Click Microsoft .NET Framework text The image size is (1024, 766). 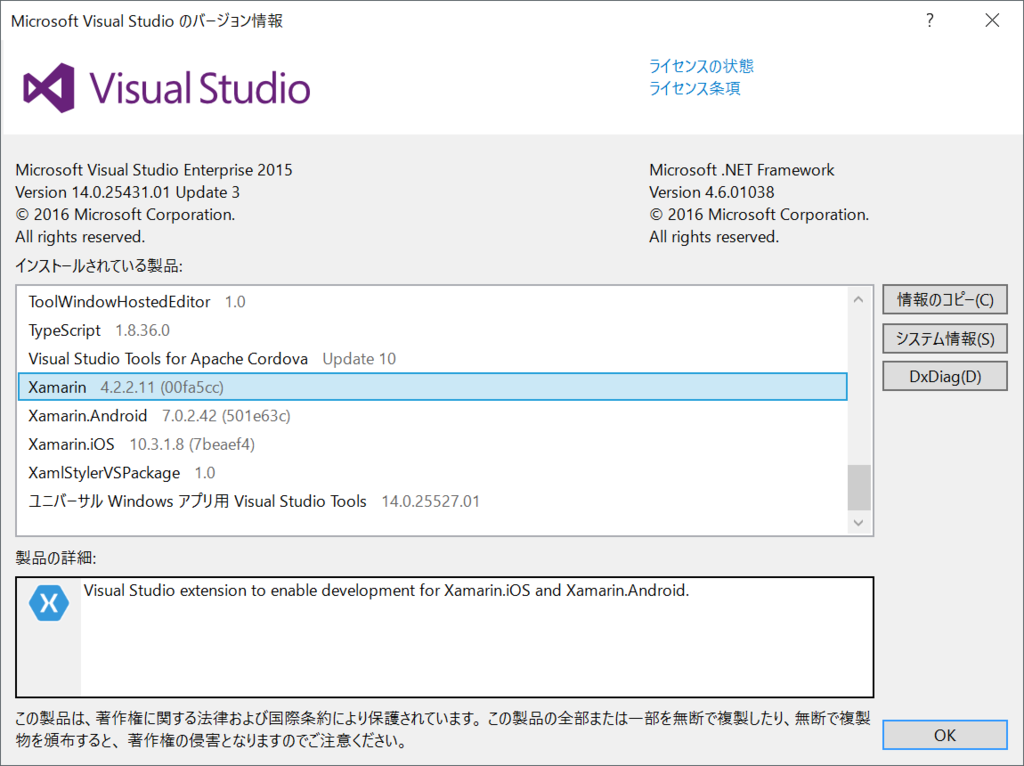pyautogui.click(x=741, y=170)
